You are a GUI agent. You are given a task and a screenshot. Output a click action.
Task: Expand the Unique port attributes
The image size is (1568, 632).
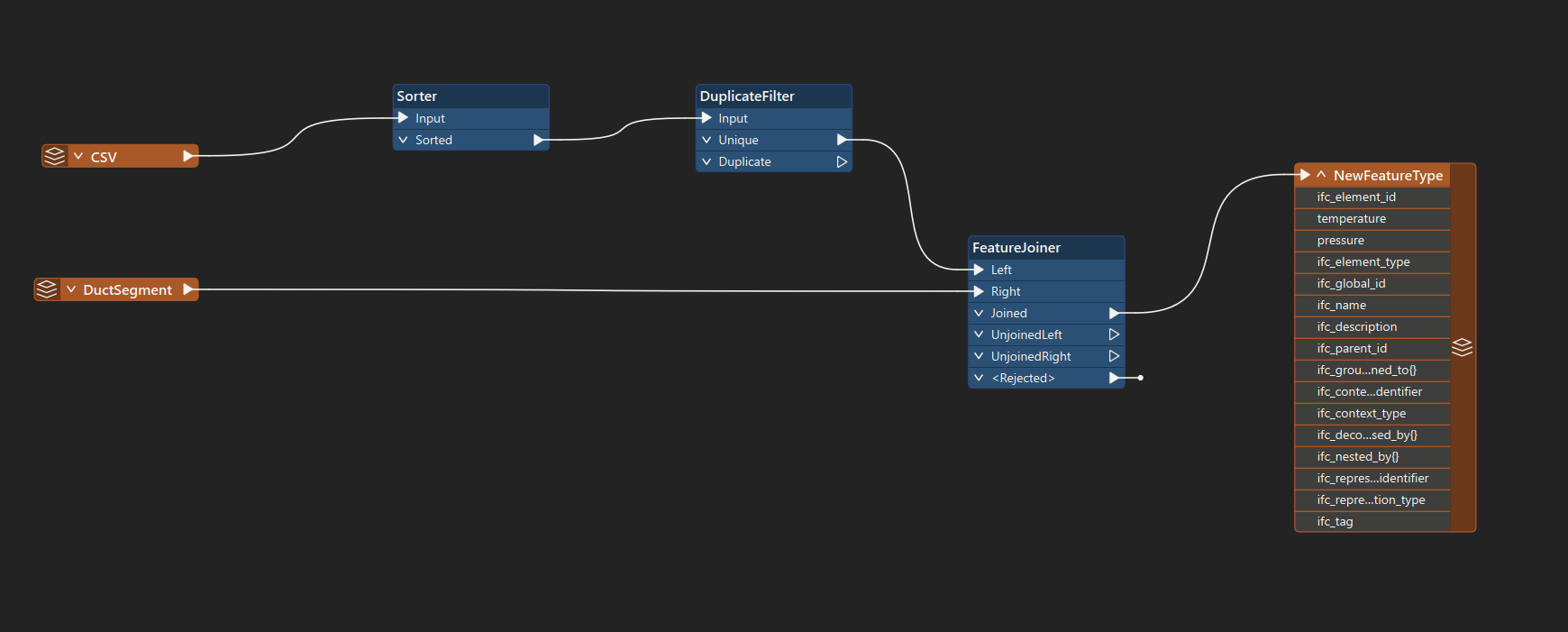pyautogui.click(x=707, y=140)
